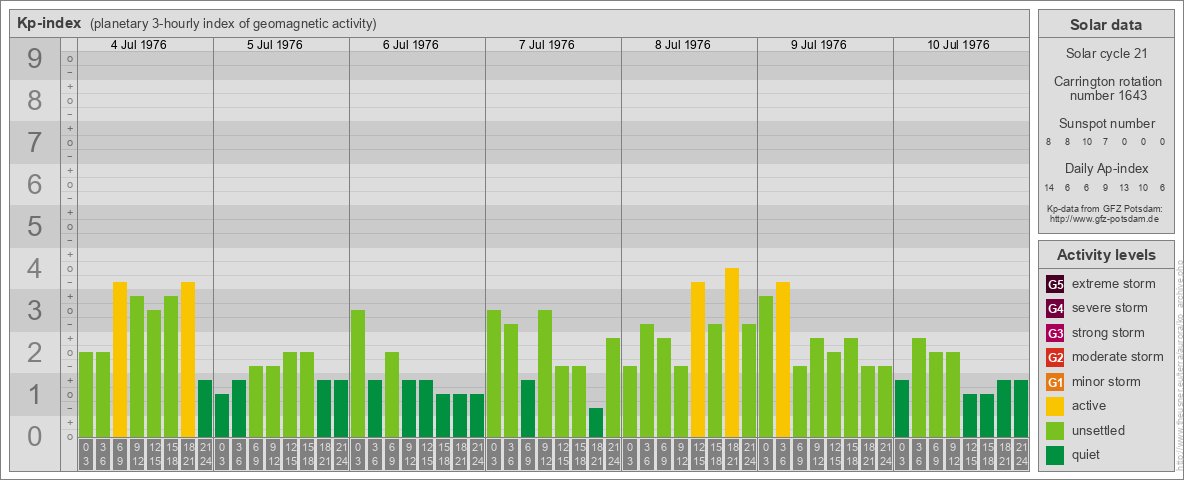Image resolution: width=1184 pixels, height=480 pixels.
Task: Click the Activity levels panel heading
Action: tap(1105, 255)
